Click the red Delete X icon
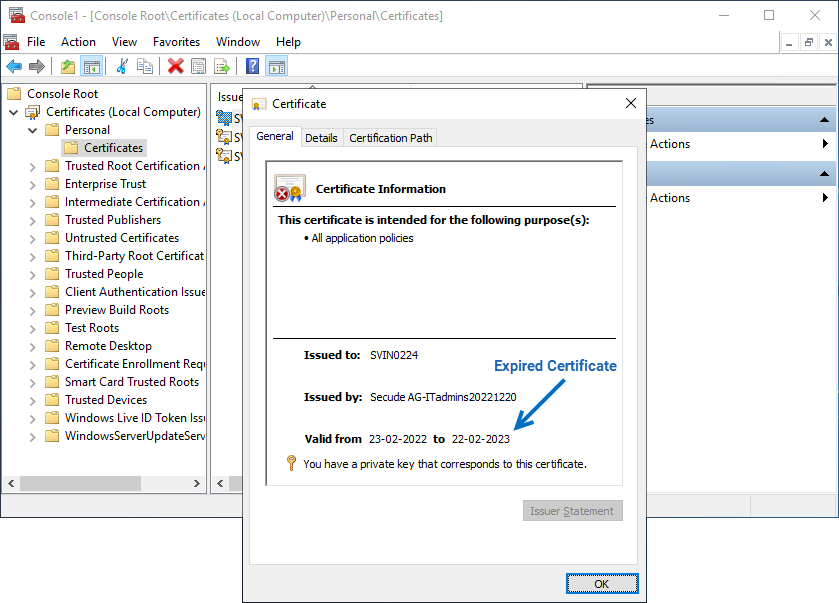 (x=175, y=66)
